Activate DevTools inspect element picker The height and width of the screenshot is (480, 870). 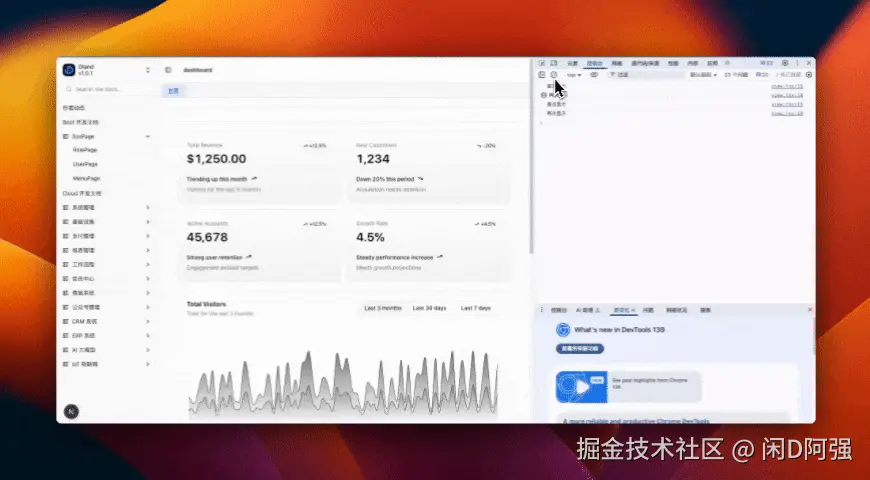(x=542, y=63)
